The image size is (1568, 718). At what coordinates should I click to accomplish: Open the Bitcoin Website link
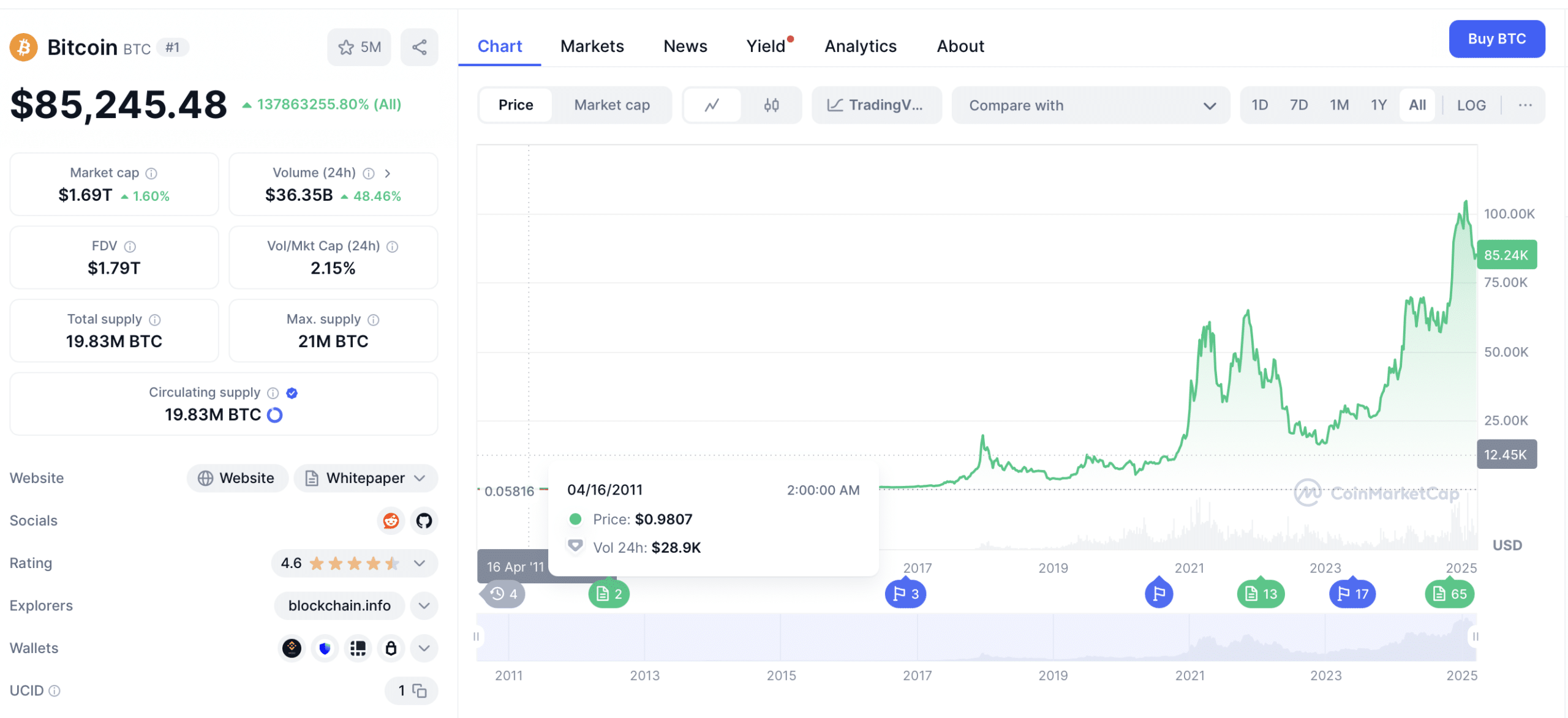click(237, 478)
